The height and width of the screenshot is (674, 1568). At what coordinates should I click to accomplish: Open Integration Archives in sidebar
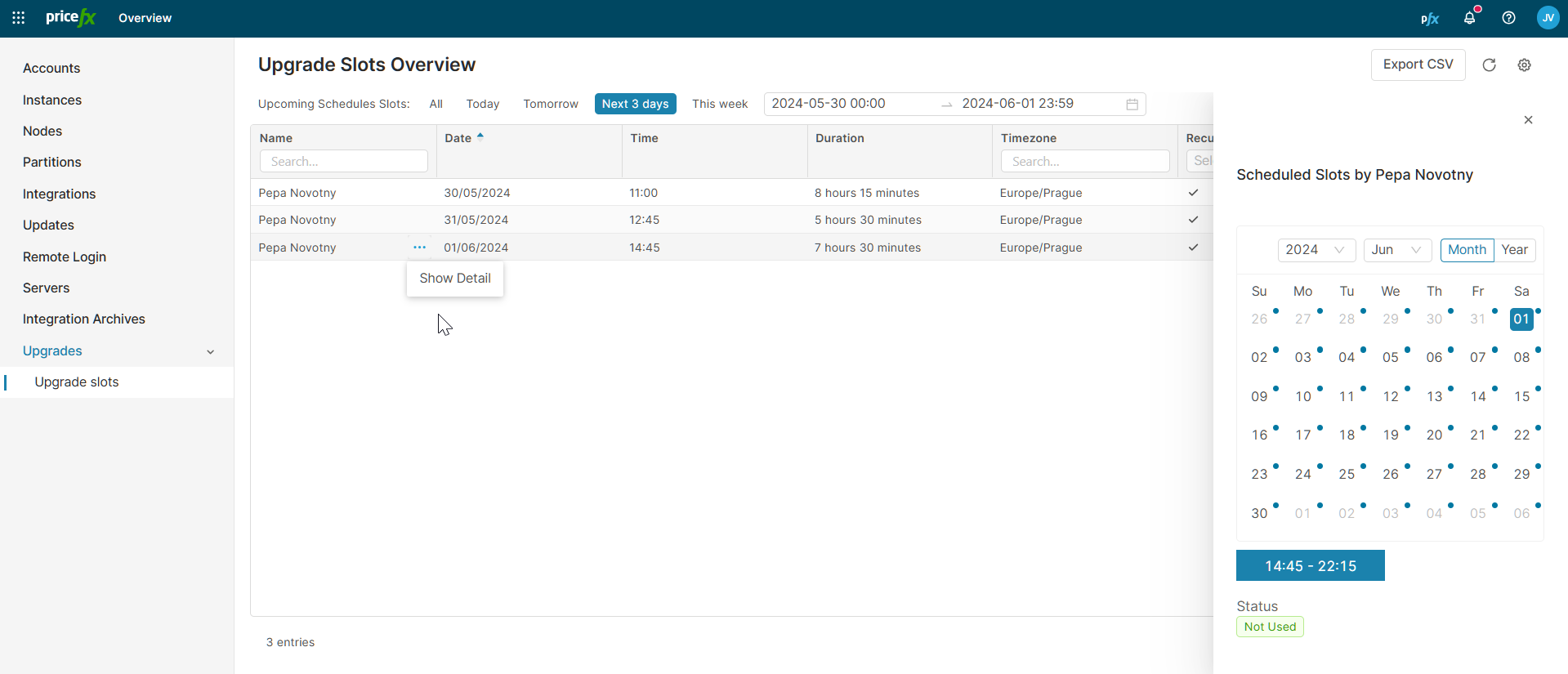click(x=84, y=319)
